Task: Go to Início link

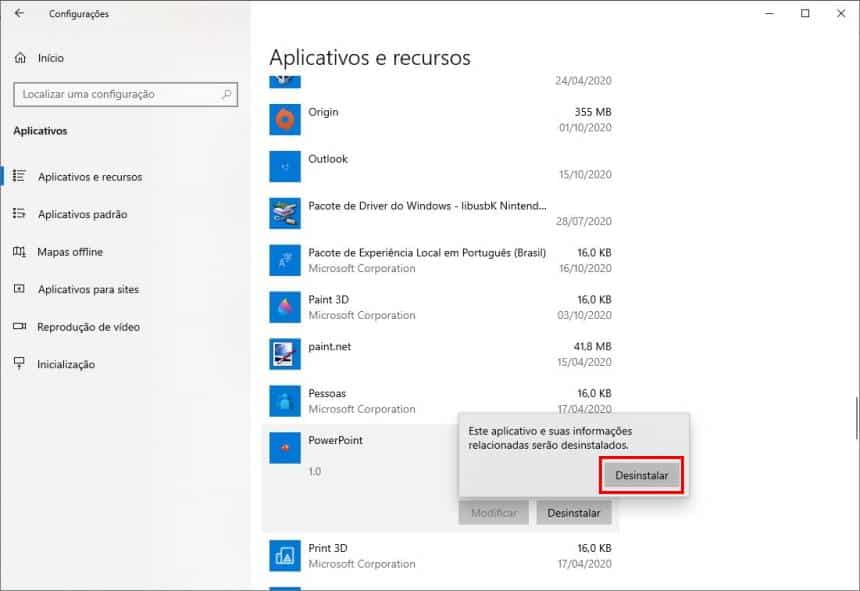Action: tap(50, 58)
